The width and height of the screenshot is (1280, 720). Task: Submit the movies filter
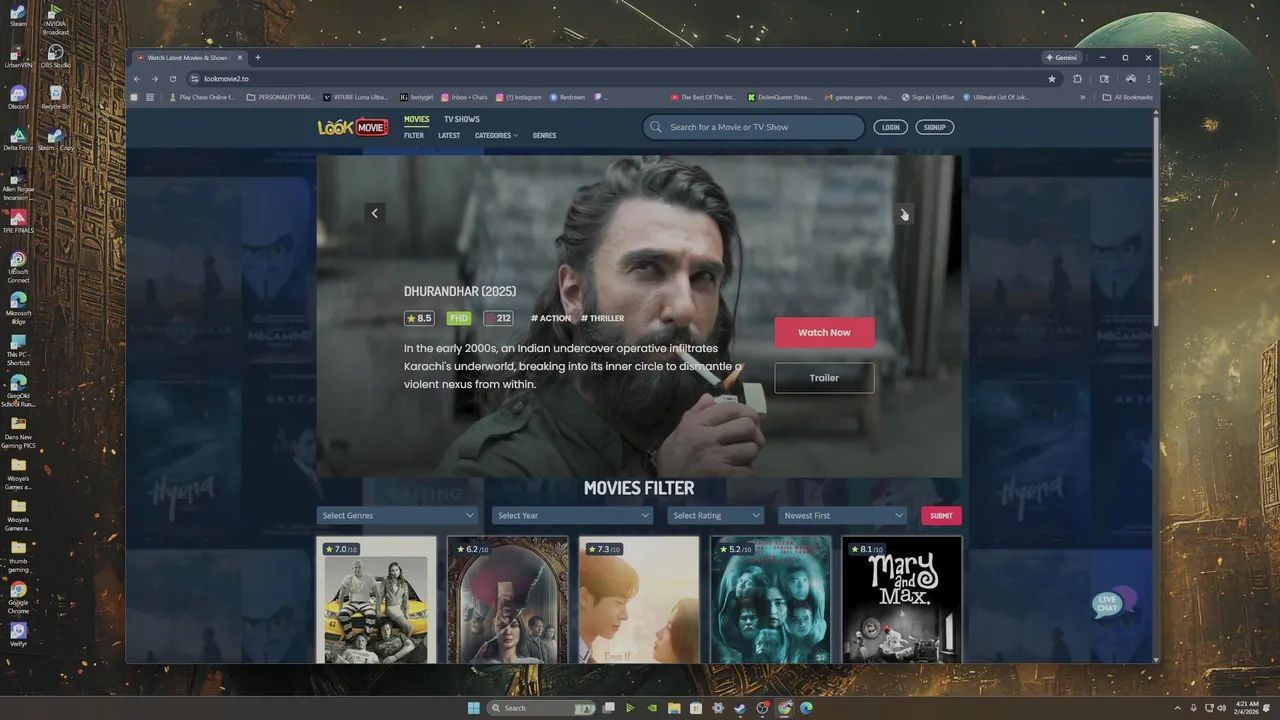pyautogui.click(x=941, y=515)
